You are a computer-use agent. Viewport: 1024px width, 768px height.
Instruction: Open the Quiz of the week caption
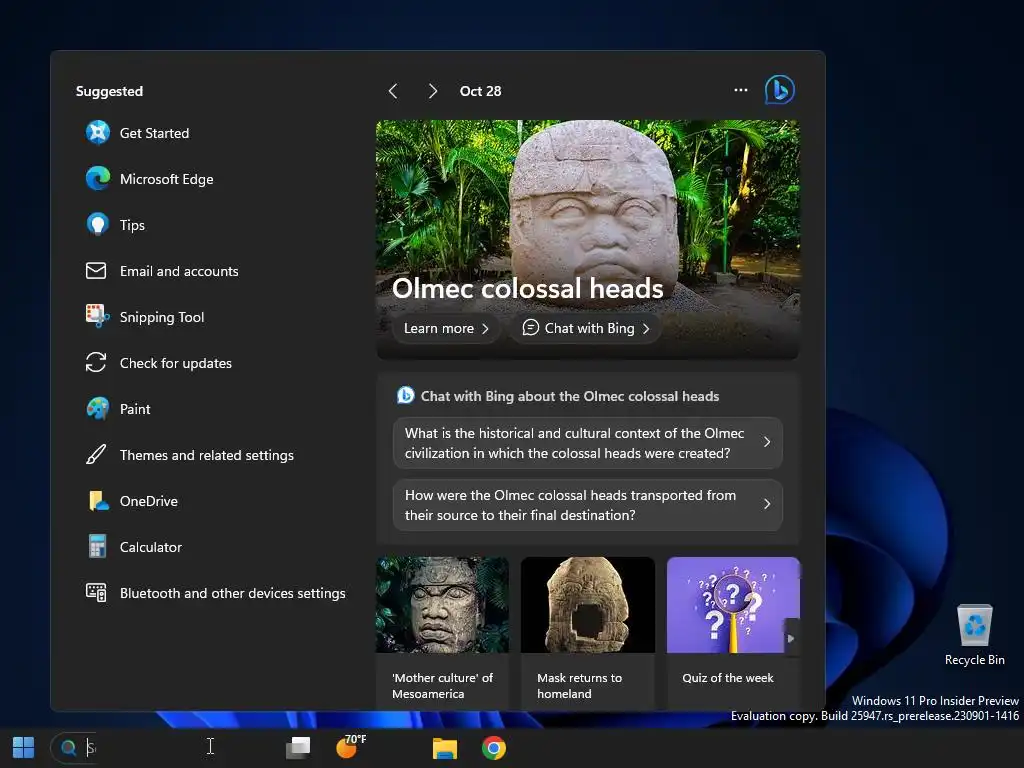(x=728, y=678)
